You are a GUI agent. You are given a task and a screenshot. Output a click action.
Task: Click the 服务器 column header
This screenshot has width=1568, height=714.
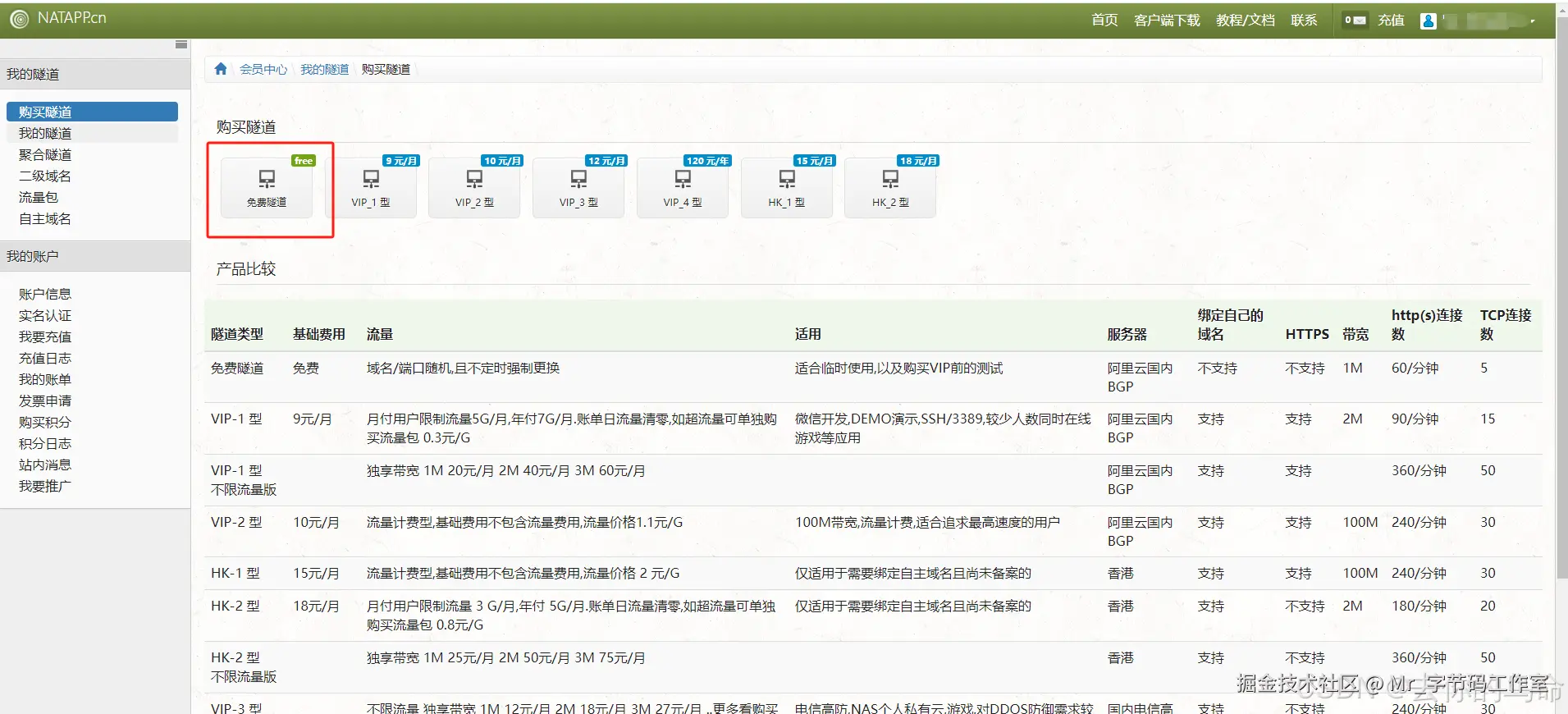pos(1127,334)
